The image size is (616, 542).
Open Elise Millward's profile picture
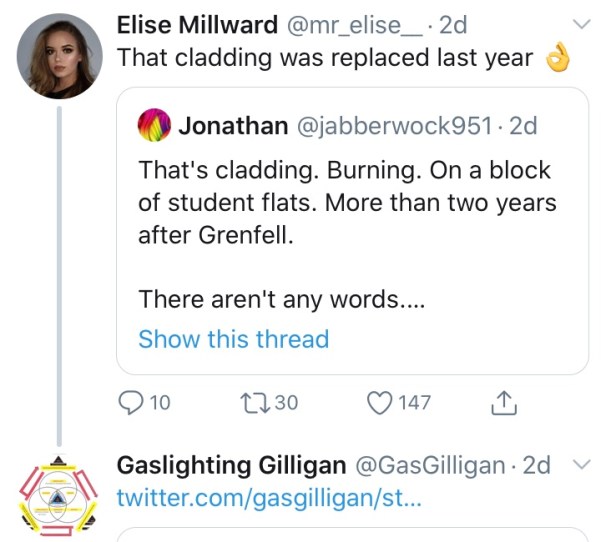tap(60, 56)
